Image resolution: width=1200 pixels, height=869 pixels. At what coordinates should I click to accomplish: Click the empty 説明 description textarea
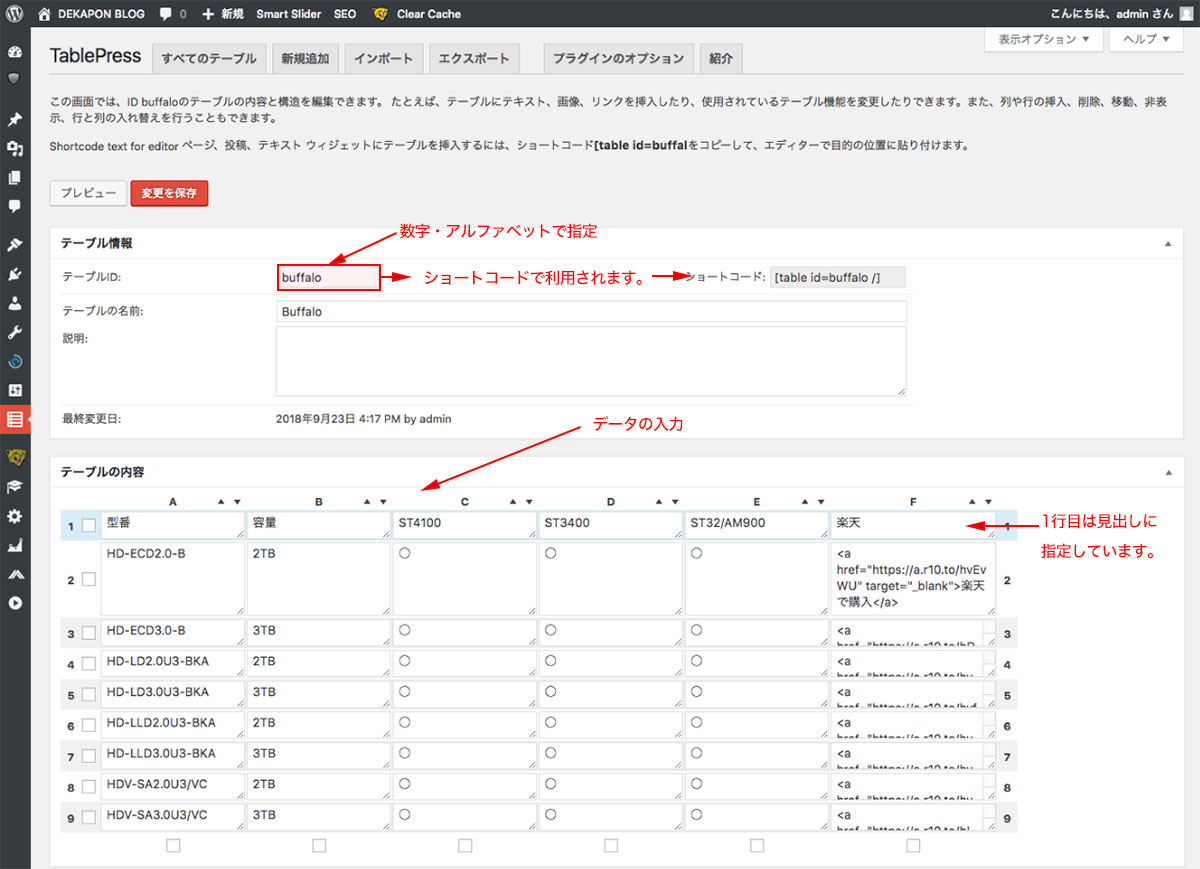pyautogui.click(x=591, y=361)
